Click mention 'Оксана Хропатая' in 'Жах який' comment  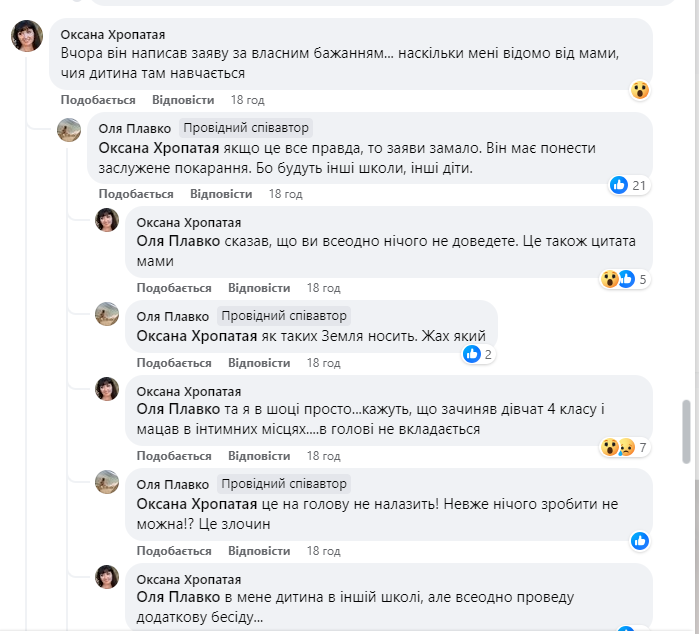coord(197,336)
